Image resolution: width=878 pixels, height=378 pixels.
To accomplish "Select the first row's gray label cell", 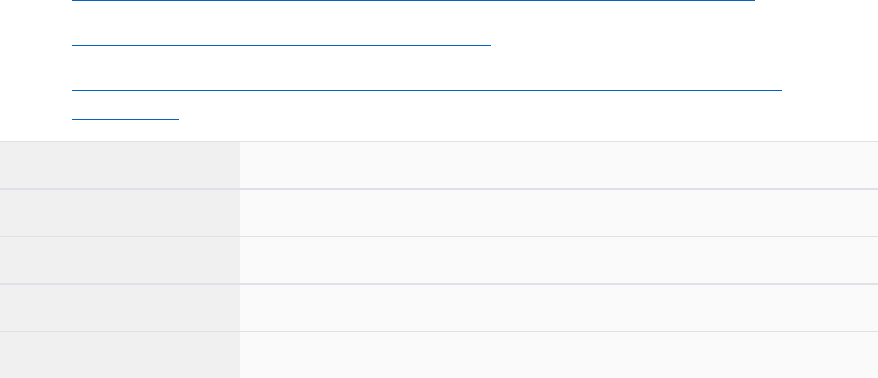I will tap(120, 165).
